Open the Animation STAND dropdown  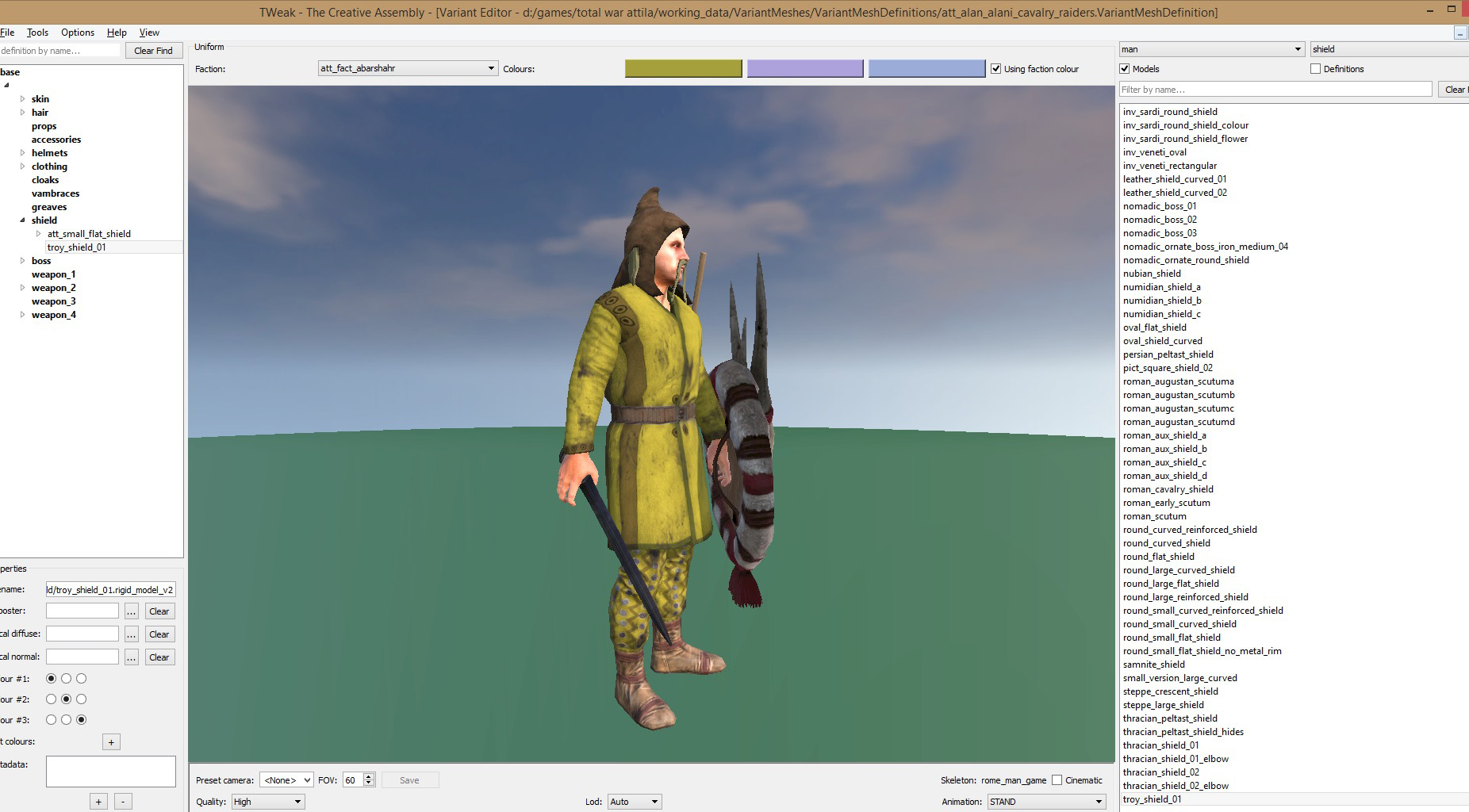pyautogui.click(x=1045, y=802)
